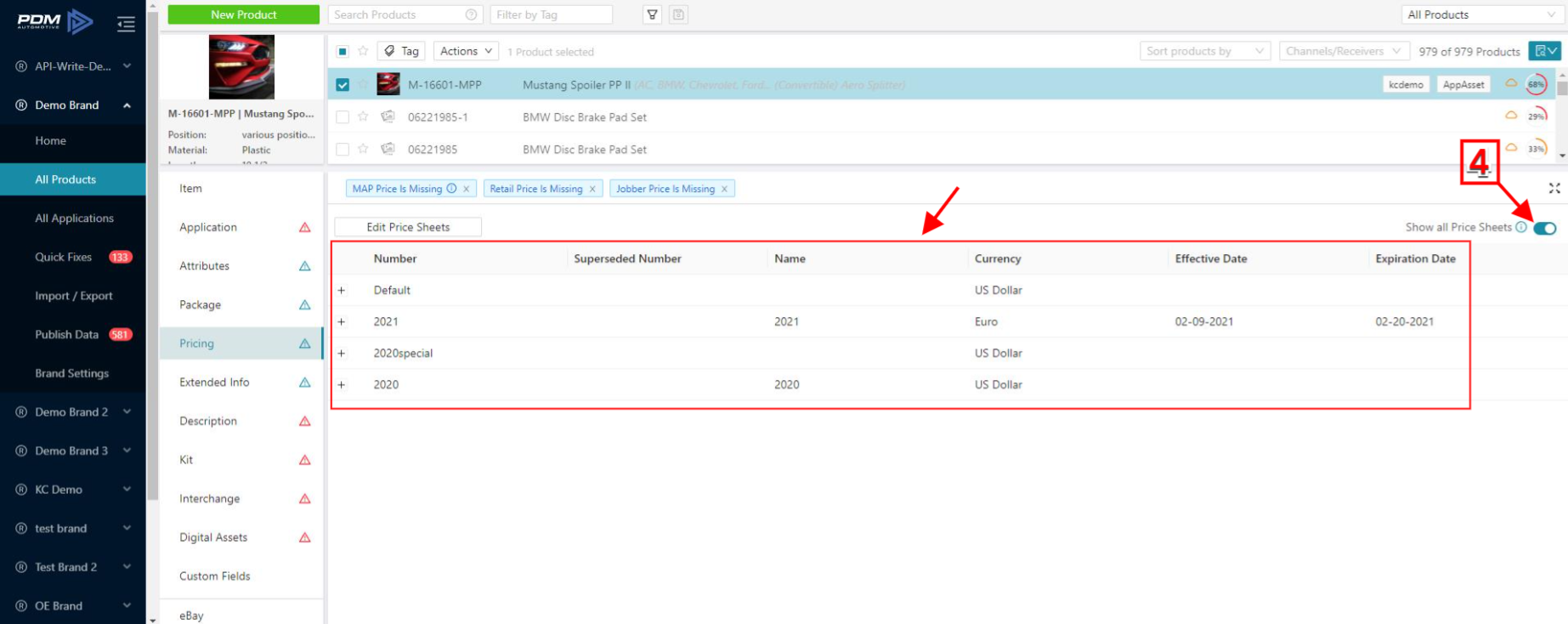Click the kcdemo tag label

[x=1406, y=84]
